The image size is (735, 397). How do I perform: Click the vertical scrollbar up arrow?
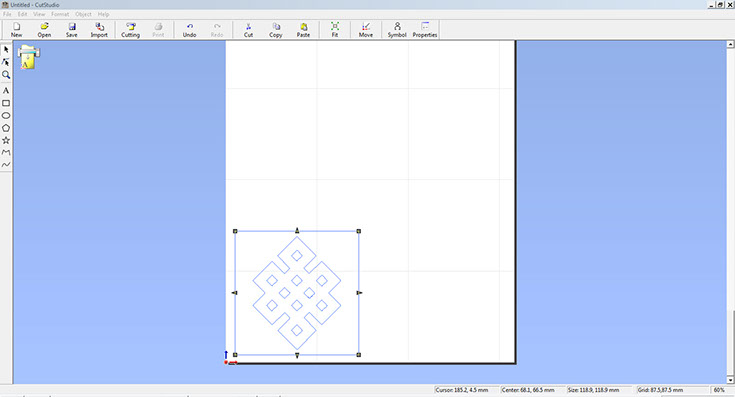[x=730, y=44]
